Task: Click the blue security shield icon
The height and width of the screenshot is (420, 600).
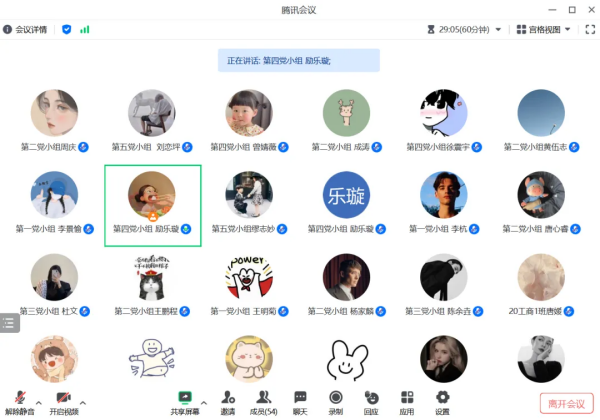Action: (67, 29)
